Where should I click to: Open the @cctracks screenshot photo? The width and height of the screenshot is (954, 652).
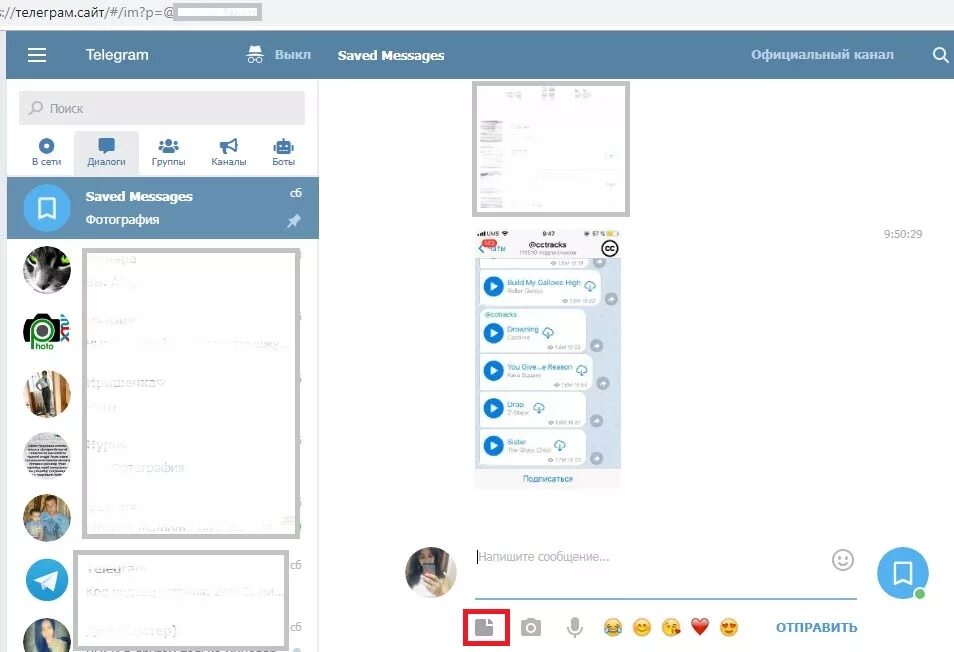click(x=548, y=358)
